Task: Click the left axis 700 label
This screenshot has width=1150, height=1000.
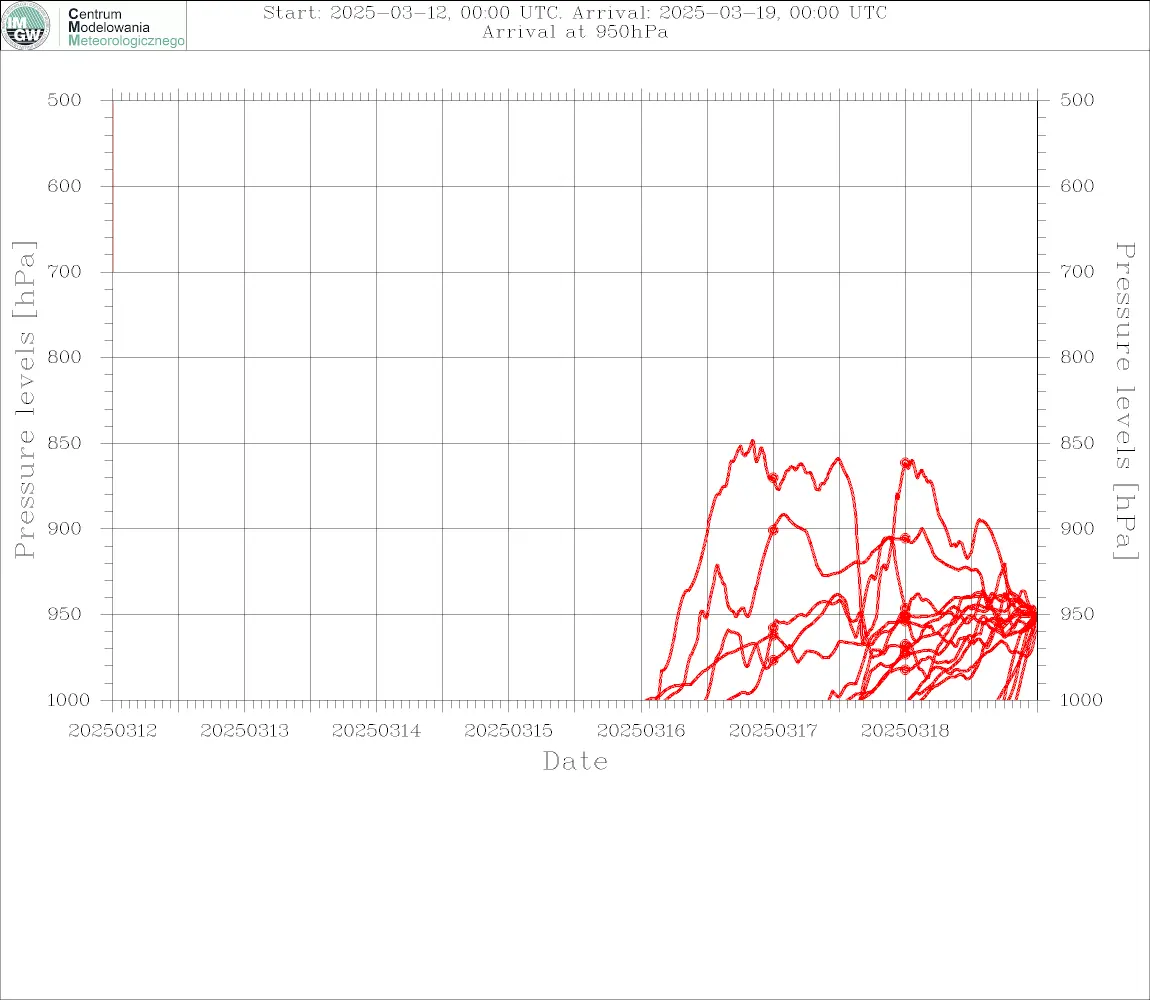Action: coord(65,271)
